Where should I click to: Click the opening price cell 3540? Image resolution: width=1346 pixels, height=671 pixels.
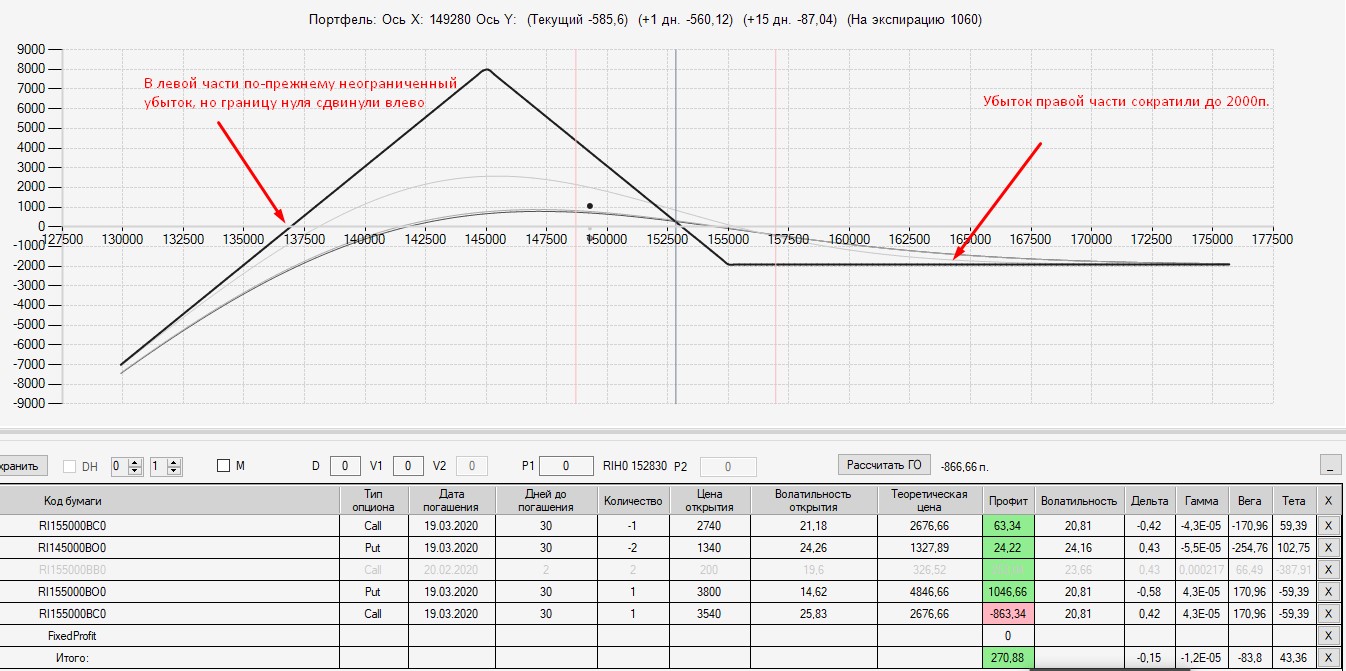pyautogui.click(x=708, y=614)
